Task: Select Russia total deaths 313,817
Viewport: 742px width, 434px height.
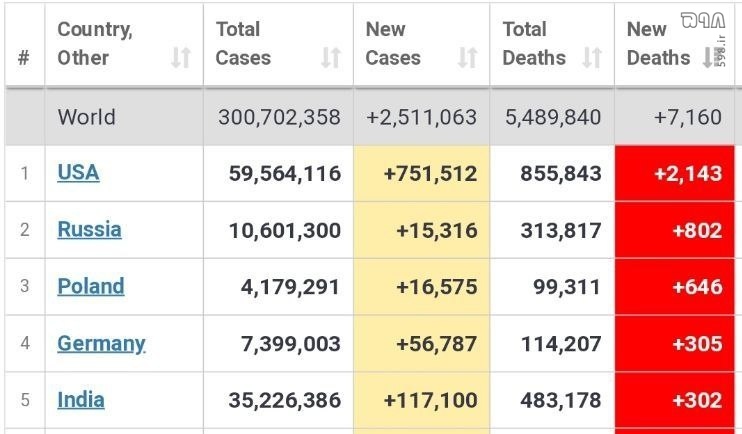Action: [x=561, y=230]
